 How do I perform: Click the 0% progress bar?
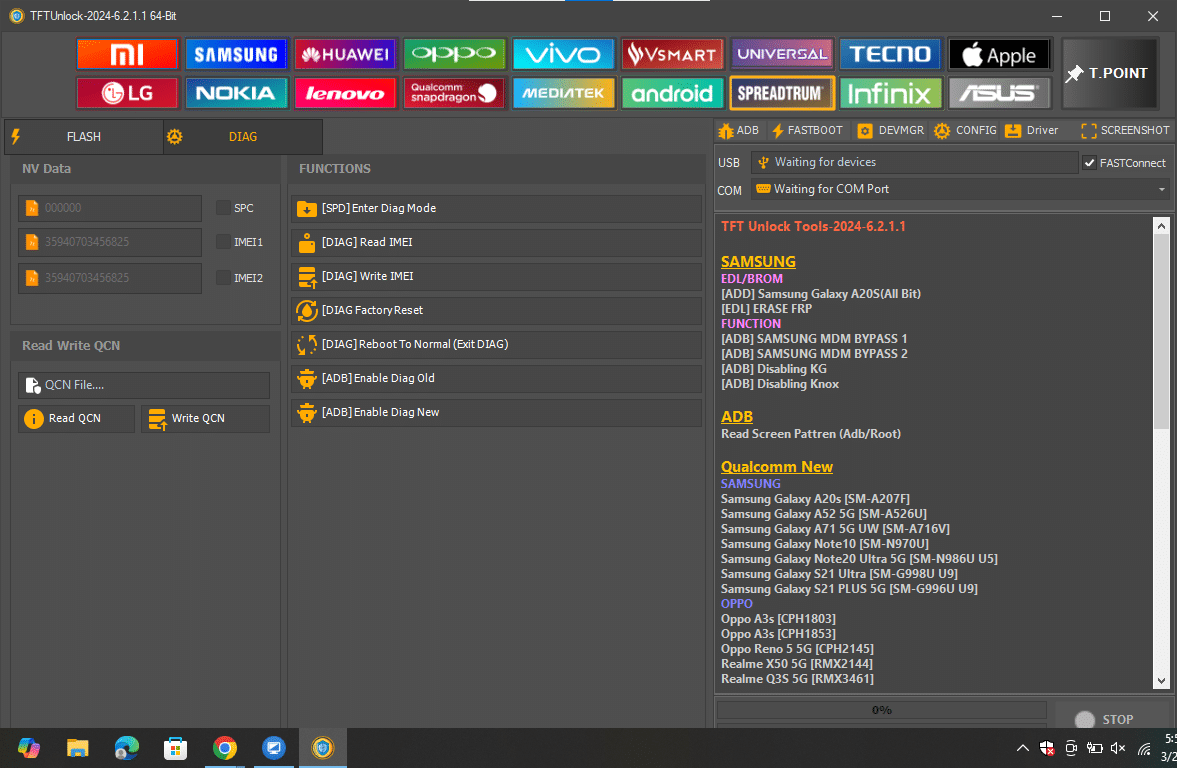(x=880, y=710)
